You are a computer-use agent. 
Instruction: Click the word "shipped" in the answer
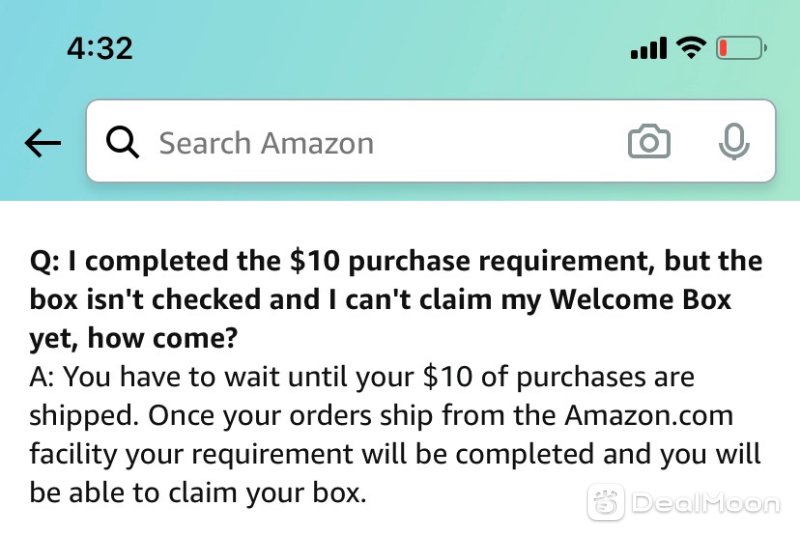click(83, 417)
